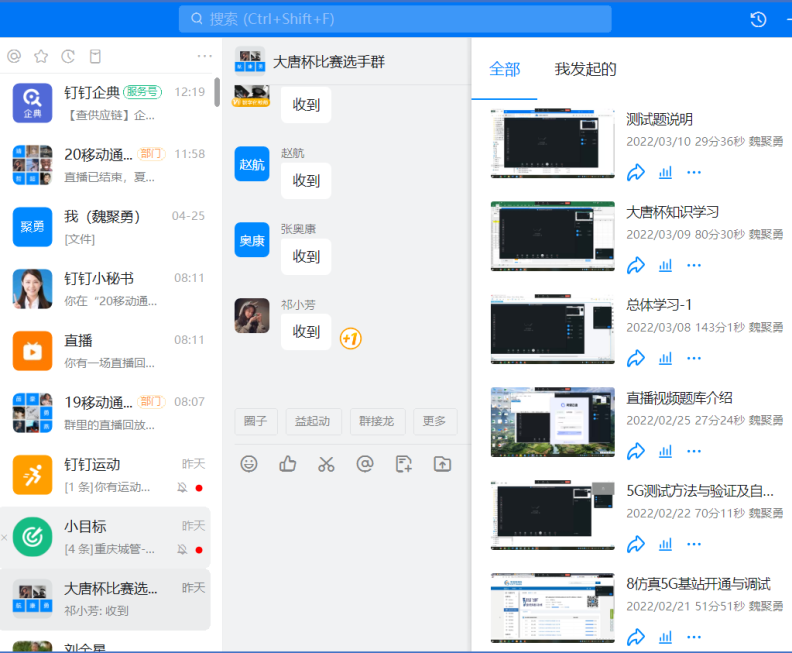Select the 大唐杯比赛选 group conversation
Viewport: 792px width, 653px height.
click(x=106, y=599)
